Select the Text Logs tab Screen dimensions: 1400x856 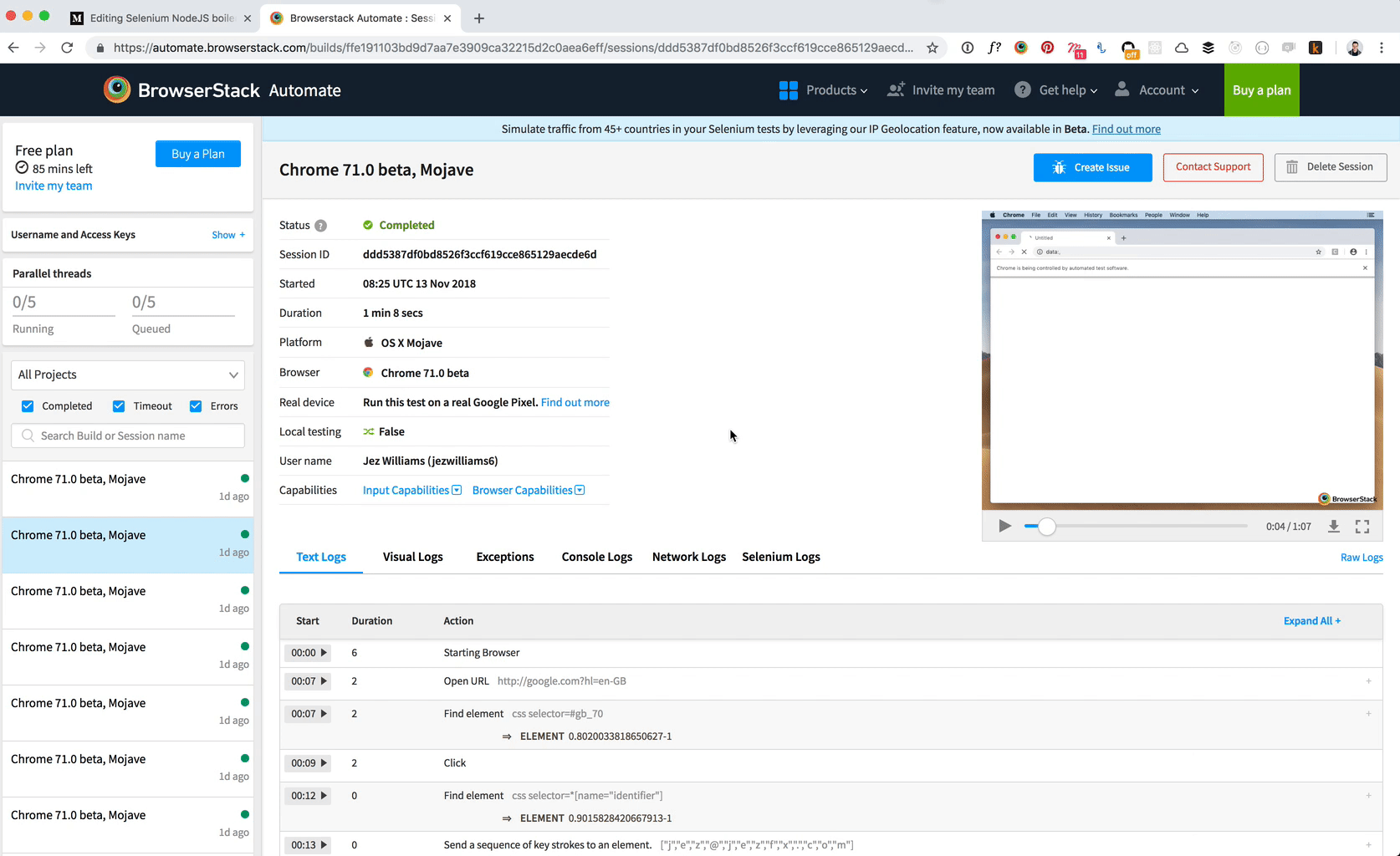[321, 557]
